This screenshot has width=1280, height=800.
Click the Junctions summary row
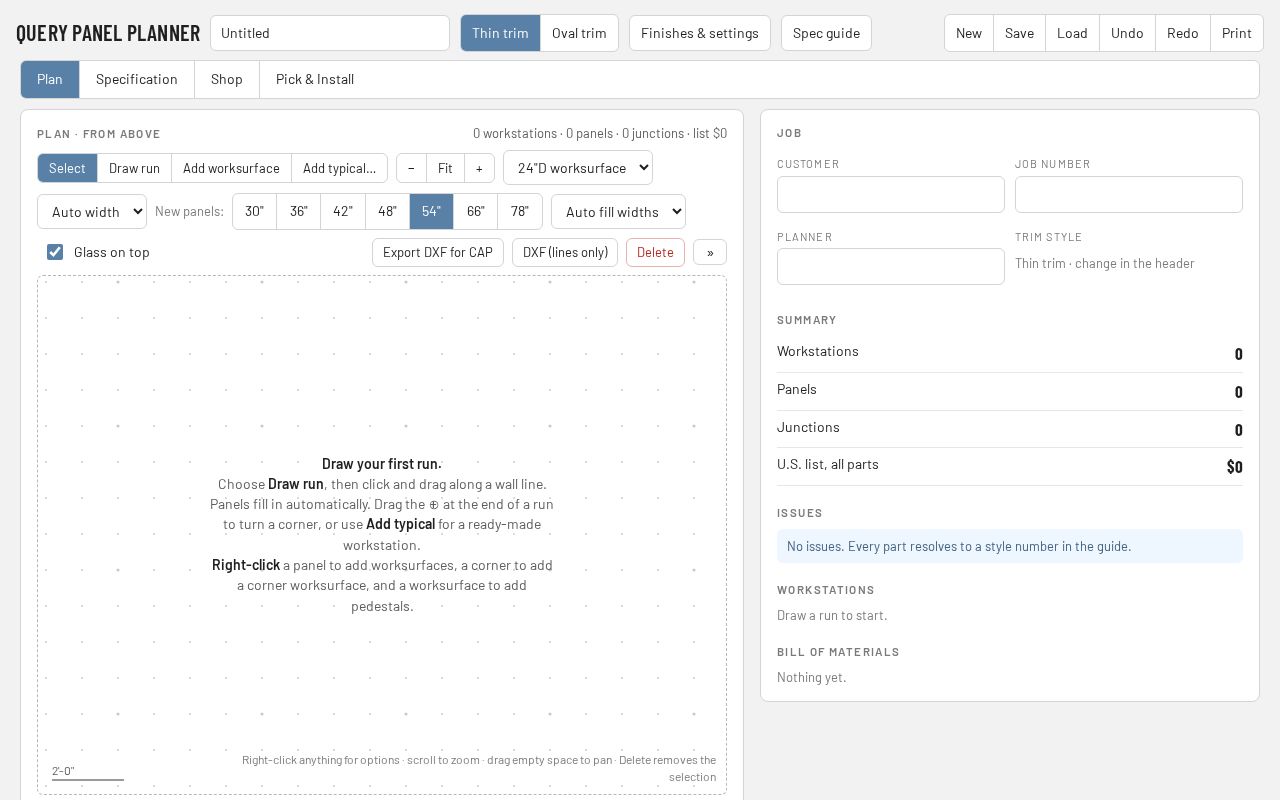(1010, 429)
